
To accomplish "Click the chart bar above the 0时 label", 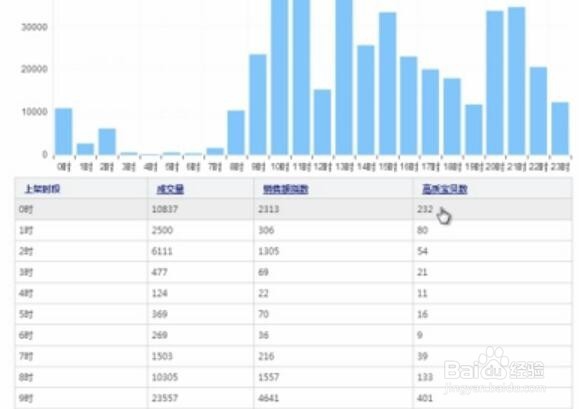I will 64,131.
